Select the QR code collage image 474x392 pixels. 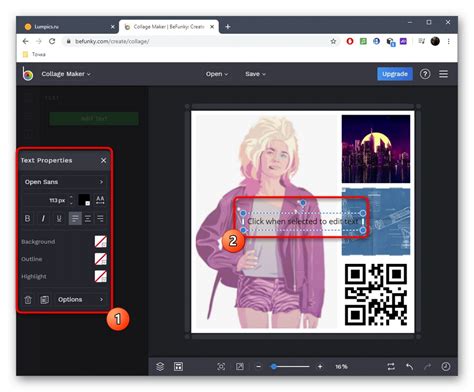[376, 295]
